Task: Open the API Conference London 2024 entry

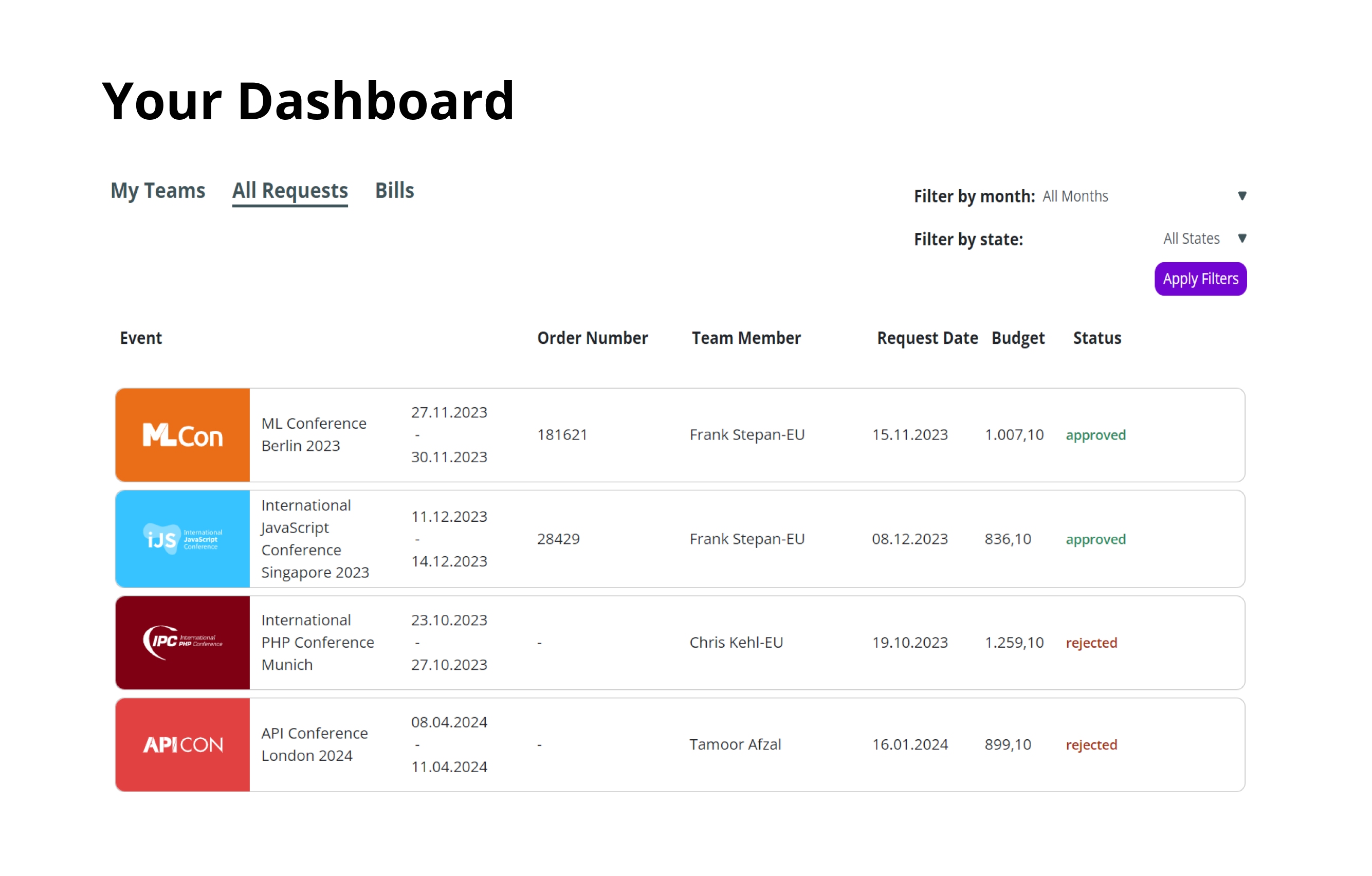Action: [x=314, y=744]
